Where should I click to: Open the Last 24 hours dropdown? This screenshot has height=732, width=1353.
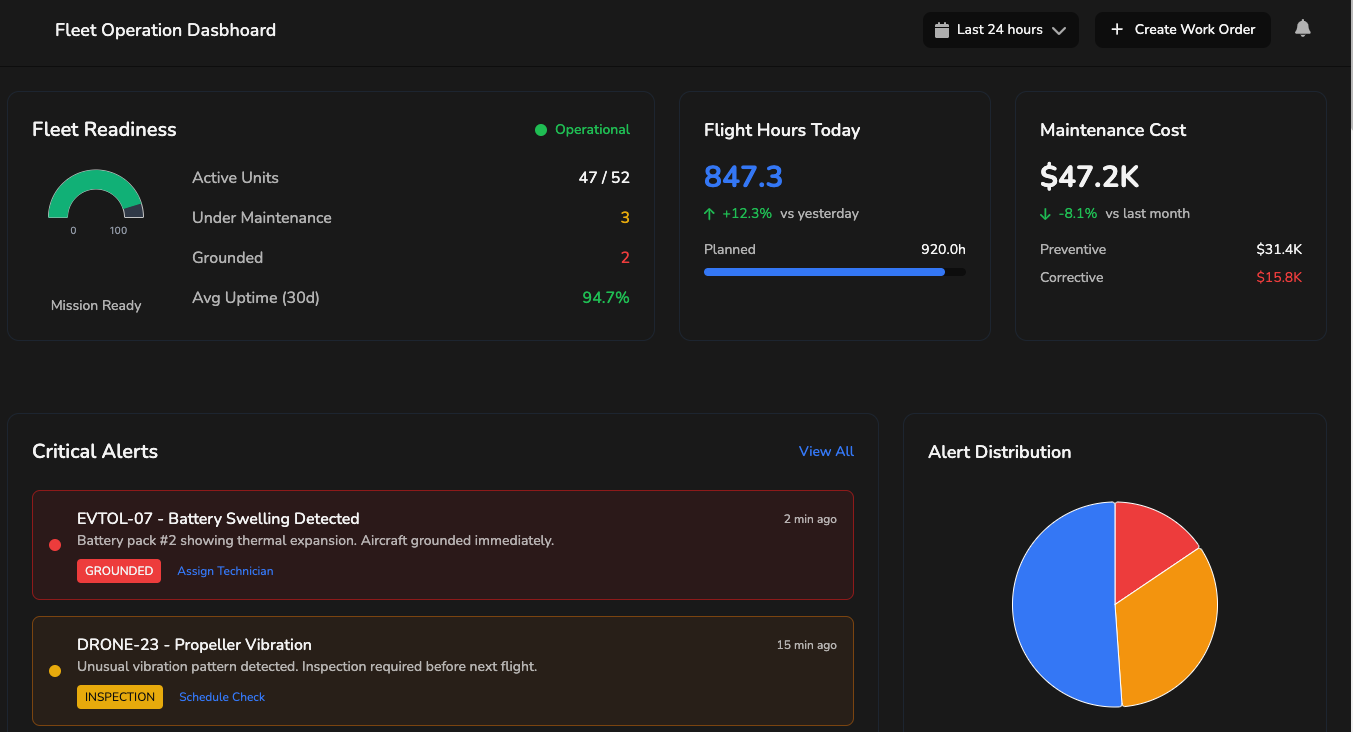click(x=1000, y=29)
